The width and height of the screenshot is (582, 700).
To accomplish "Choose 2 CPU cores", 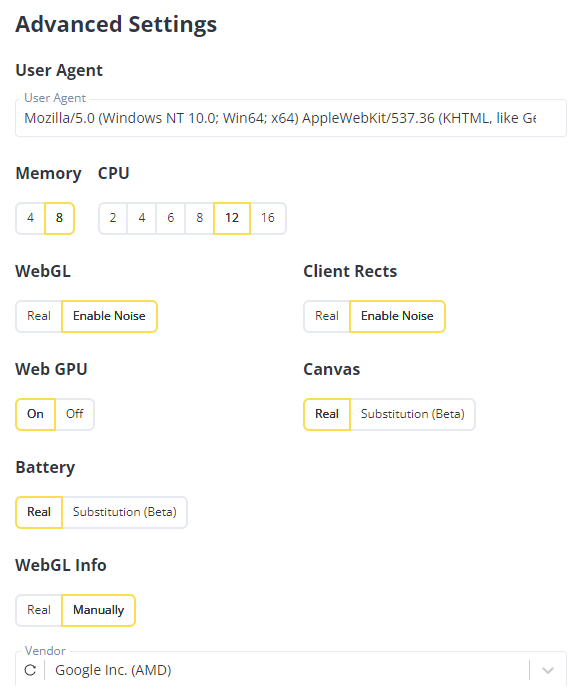I will click(x=113, y=218).
